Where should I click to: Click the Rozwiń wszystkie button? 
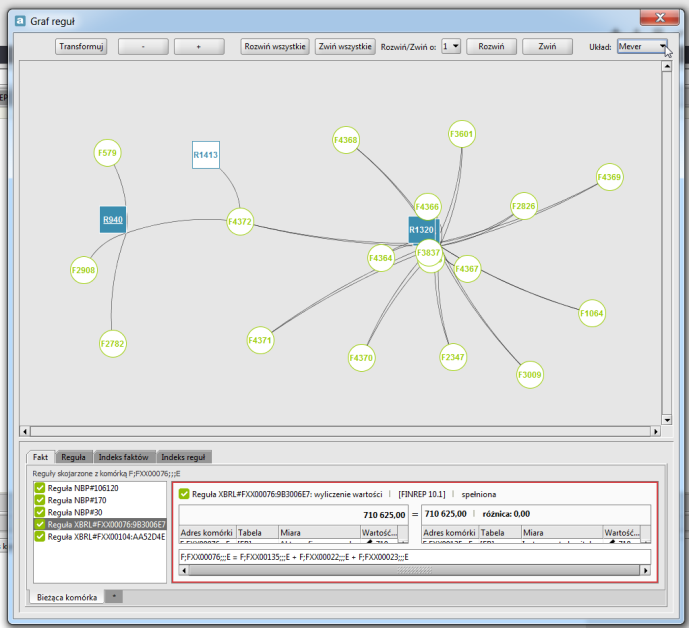[275, 46]
